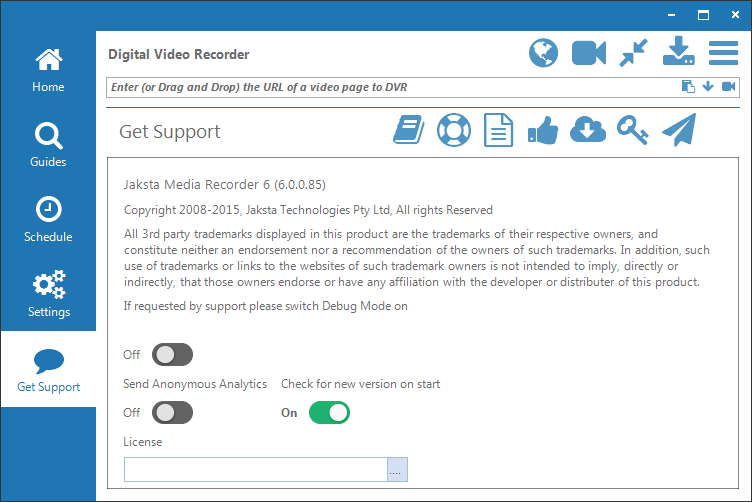The width and height of the screenshot is (752, 502).
Task: Open the Home section in sidebar
Action: 48,70
